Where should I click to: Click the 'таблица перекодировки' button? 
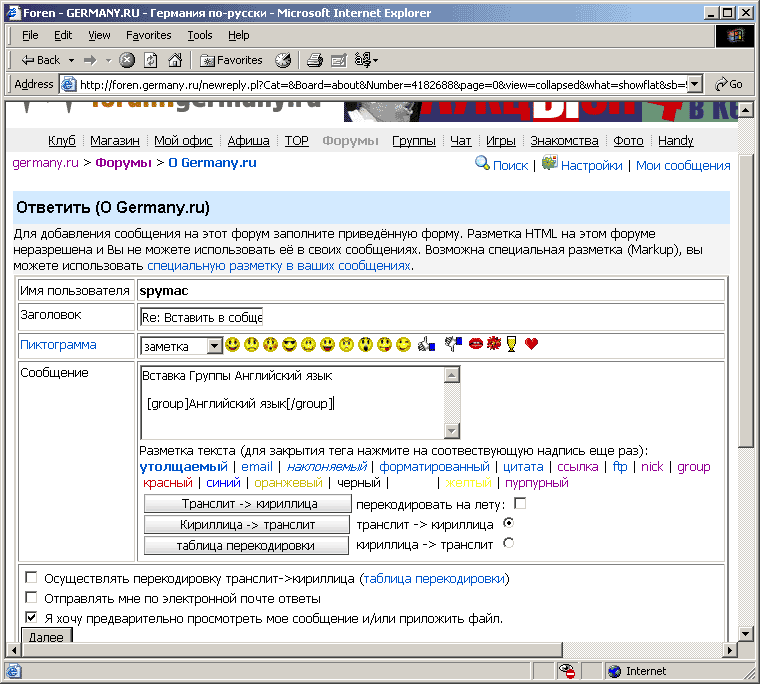[247, 545]
